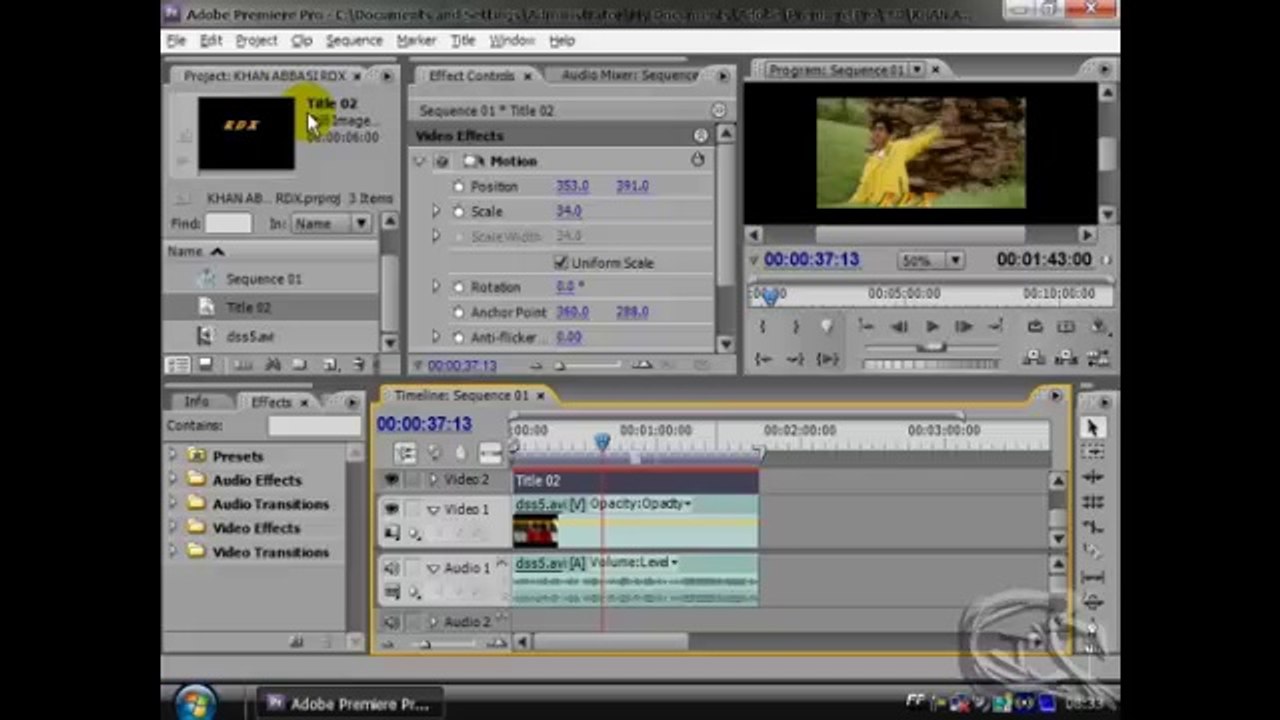Hide the Video 2 track output

pos(391,480)
